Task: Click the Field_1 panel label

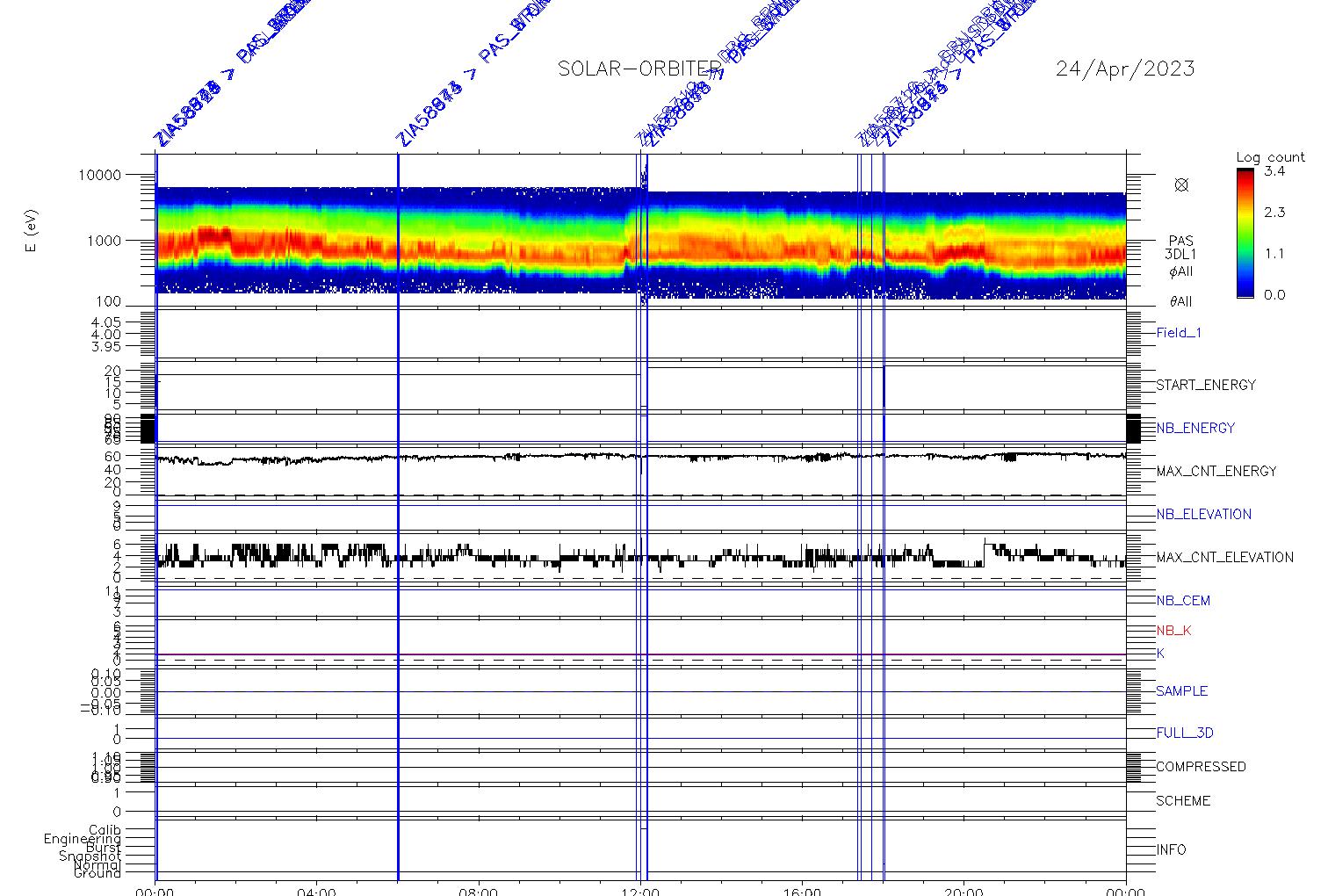Action: point(1179,333)
